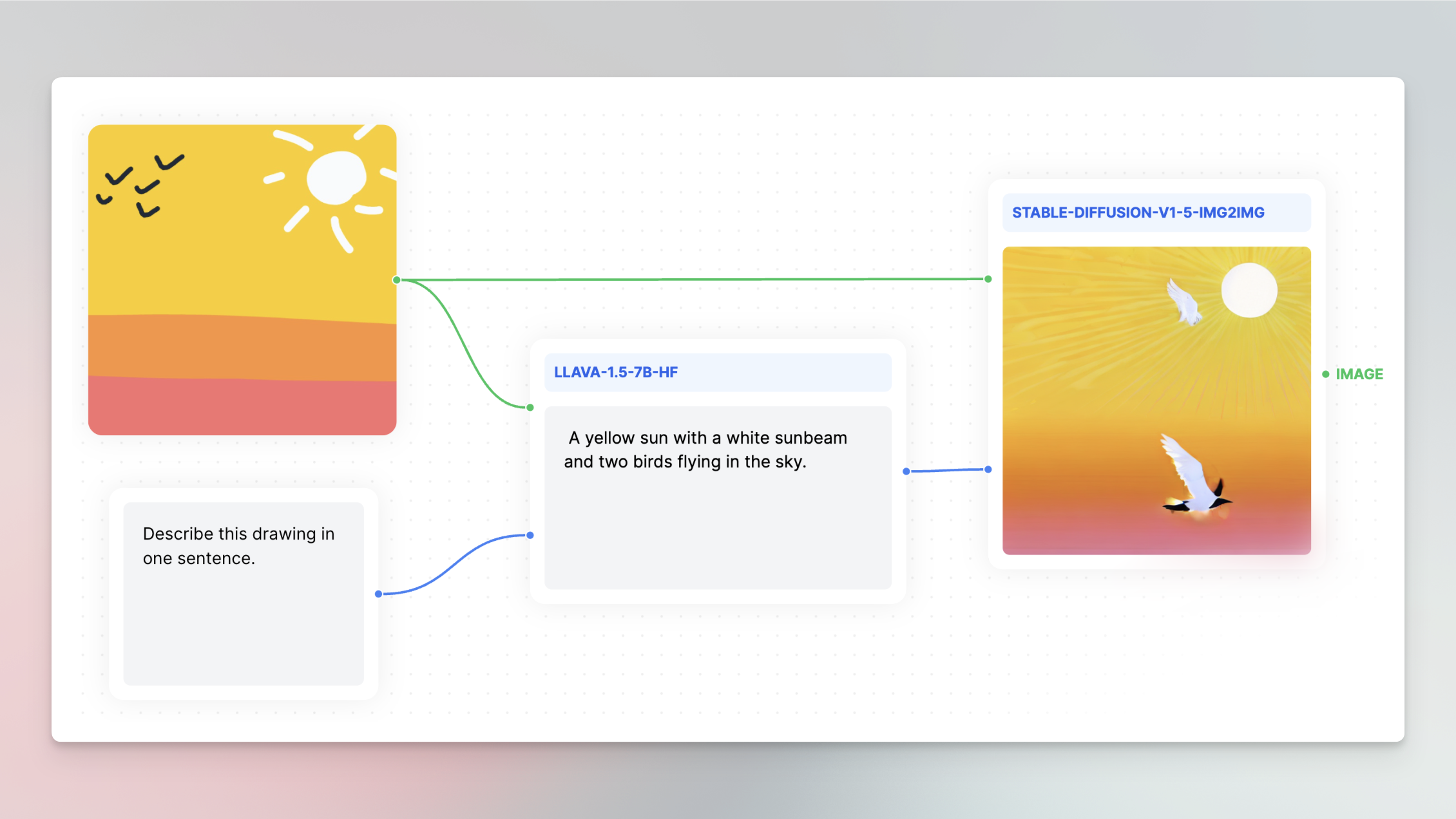Click the green image input port on the LLAVA node
Viewport: 1456px width, 819px height.
[x=530, y=407]
